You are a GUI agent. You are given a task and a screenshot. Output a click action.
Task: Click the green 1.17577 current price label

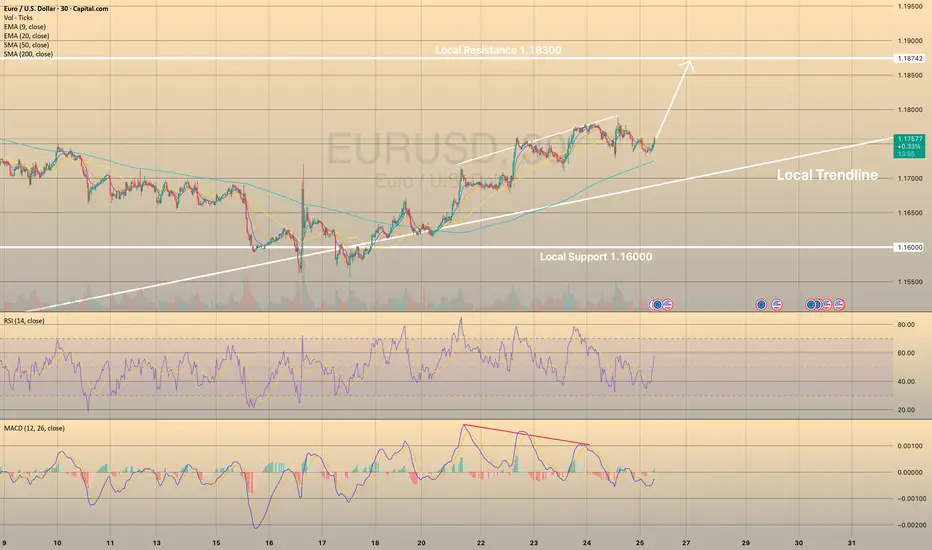point(909,146)
